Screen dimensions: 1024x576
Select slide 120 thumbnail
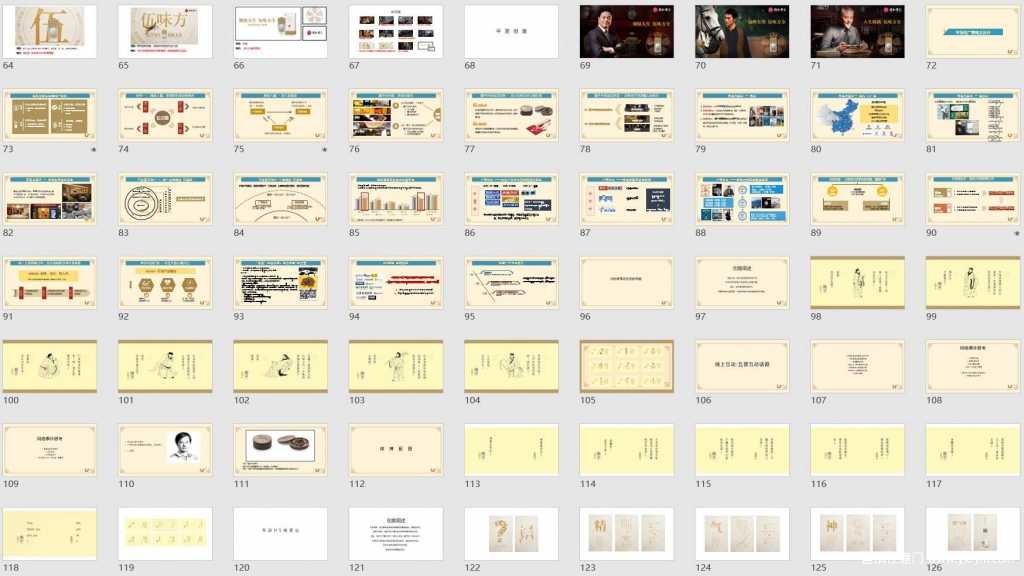coord(281,534)
